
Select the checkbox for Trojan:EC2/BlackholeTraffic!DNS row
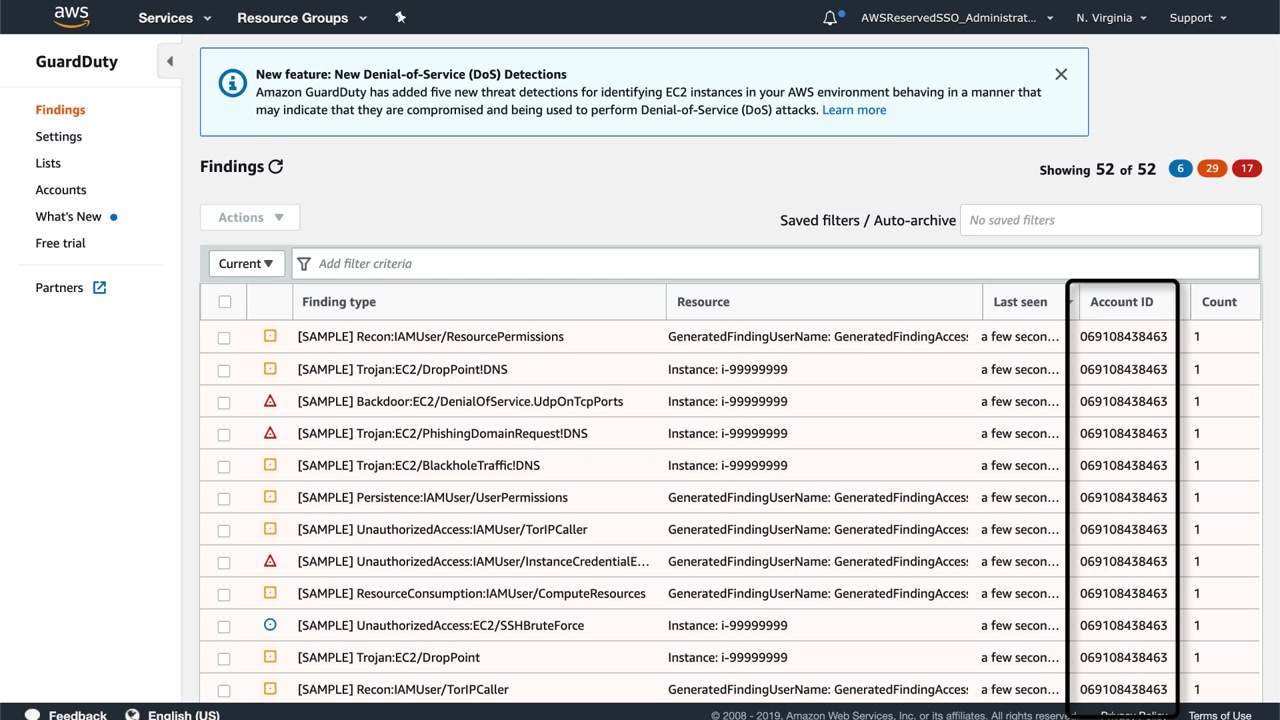(x=224, y=466)
